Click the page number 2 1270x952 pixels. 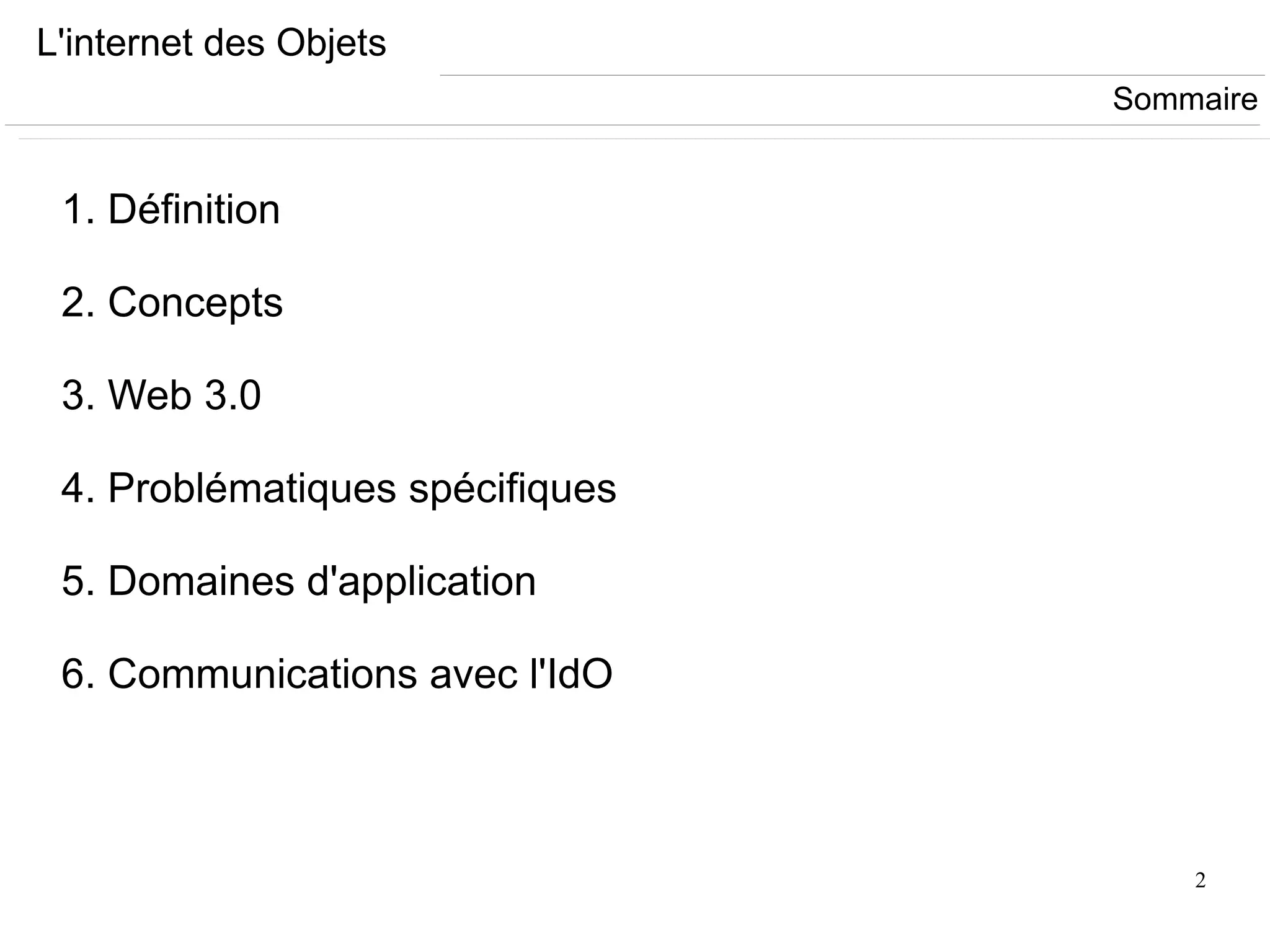click(x=1201, y=881)
